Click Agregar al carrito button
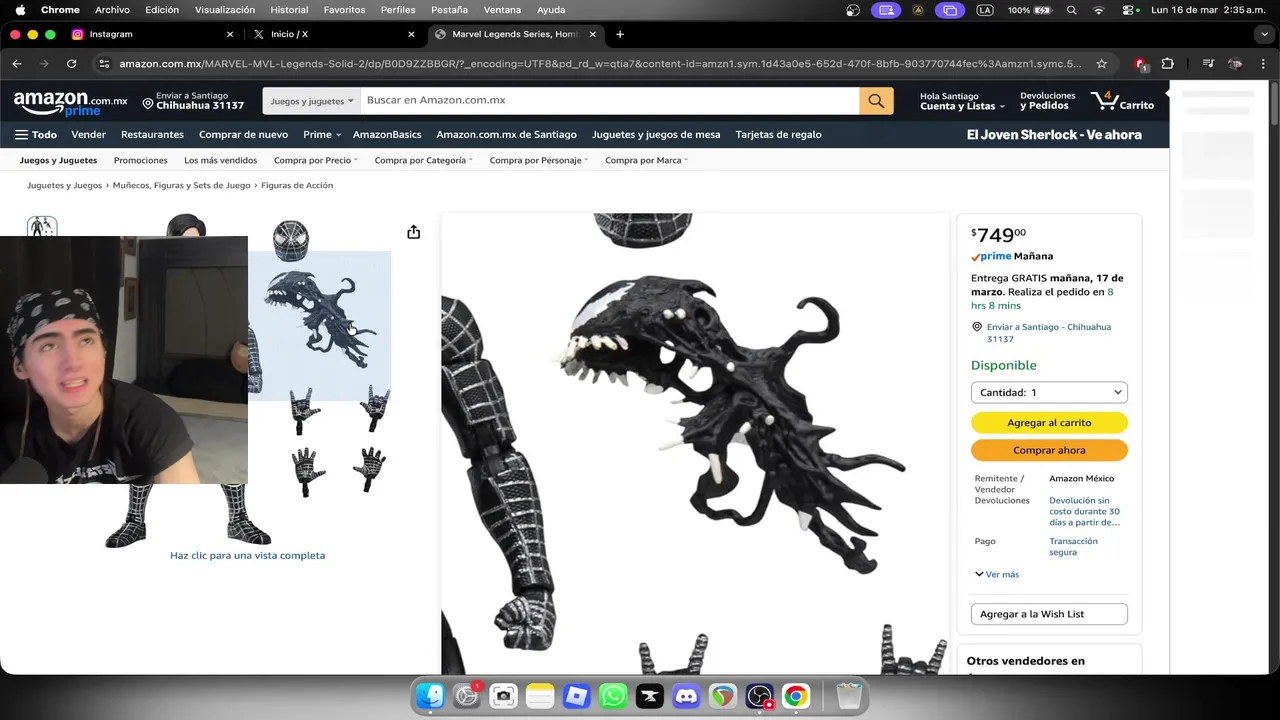1280x720 pixels. click(x=1049, y=423)
